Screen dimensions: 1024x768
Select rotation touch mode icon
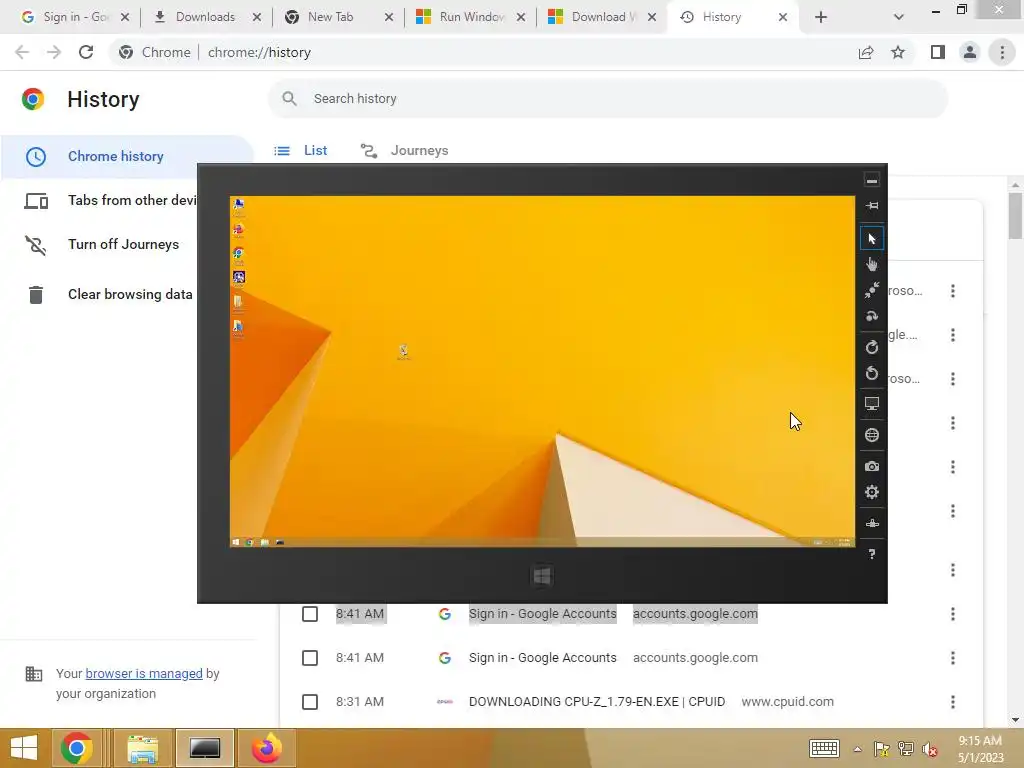(872, 316)
